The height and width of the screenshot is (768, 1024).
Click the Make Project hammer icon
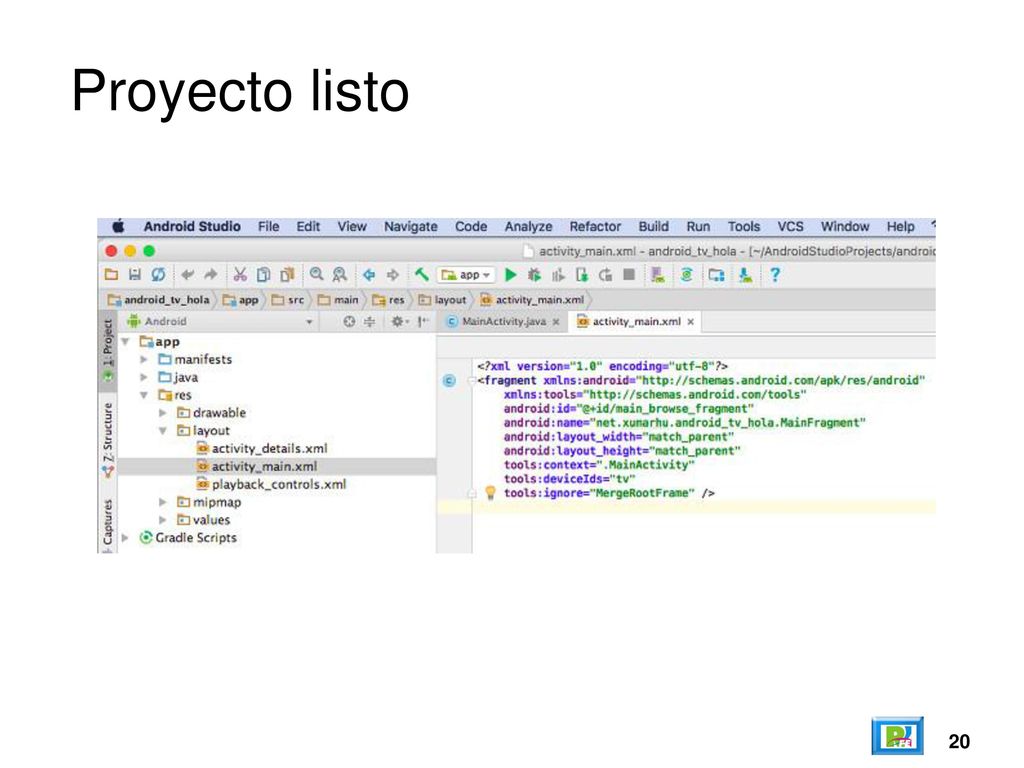(x=421, y=275)
